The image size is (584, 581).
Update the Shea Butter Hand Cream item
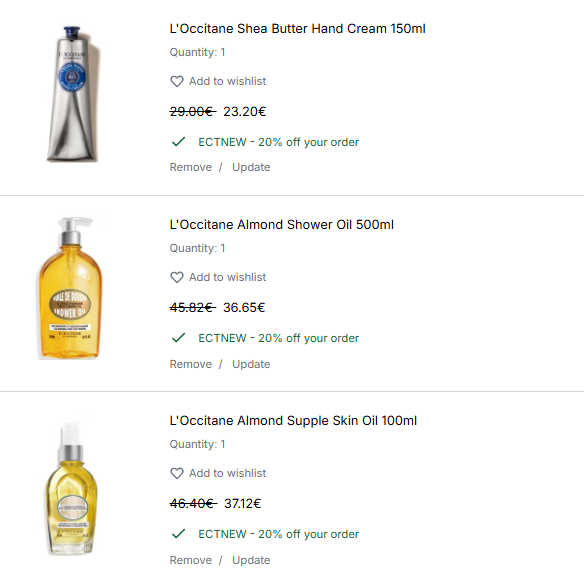[x=251, y=167]
